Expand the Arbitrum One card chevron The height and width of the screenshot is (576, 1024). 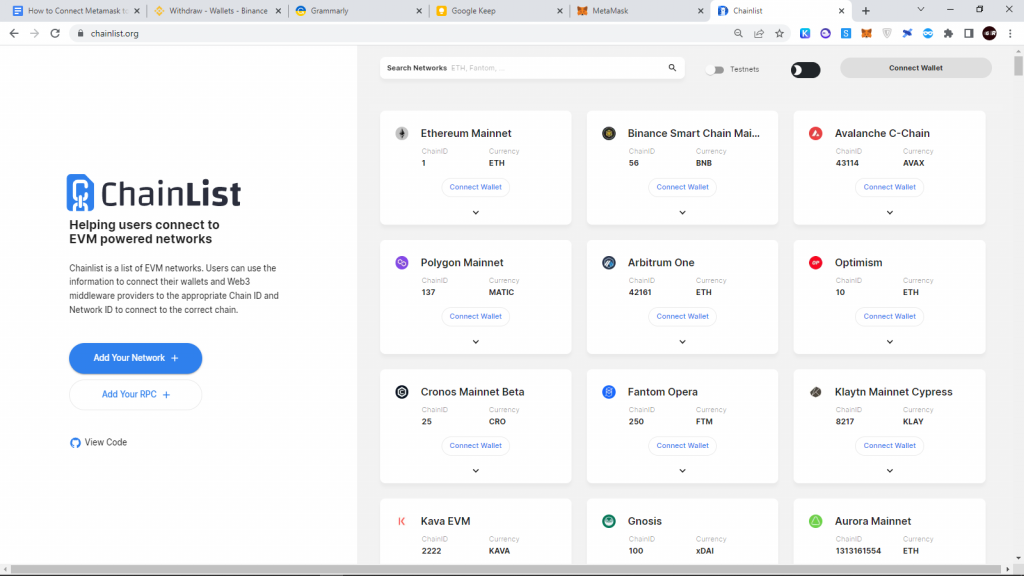[682, 341]
